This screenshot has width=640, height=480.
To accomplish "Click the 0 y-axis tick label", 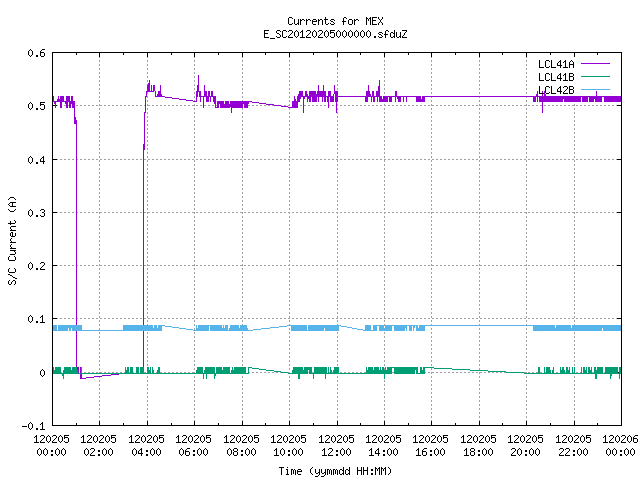I will (x=42, y=373).
